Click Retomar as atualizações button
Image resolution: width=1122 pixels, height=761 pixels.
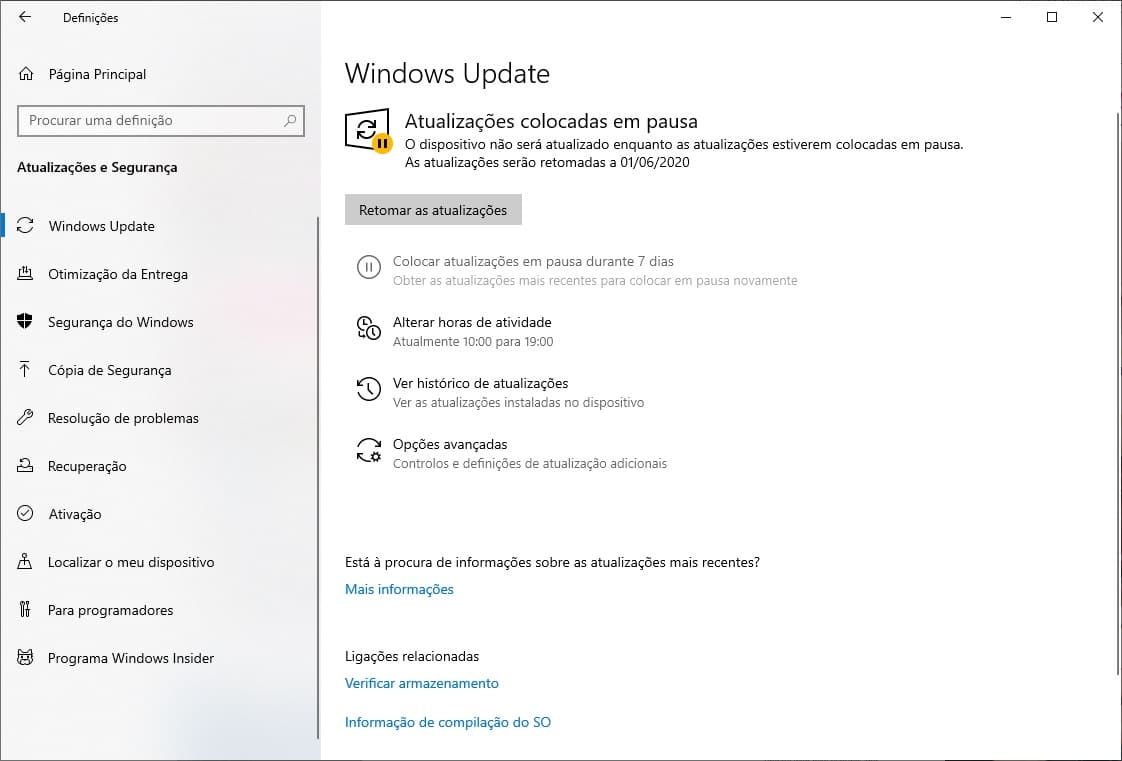[x=433, y=210]
